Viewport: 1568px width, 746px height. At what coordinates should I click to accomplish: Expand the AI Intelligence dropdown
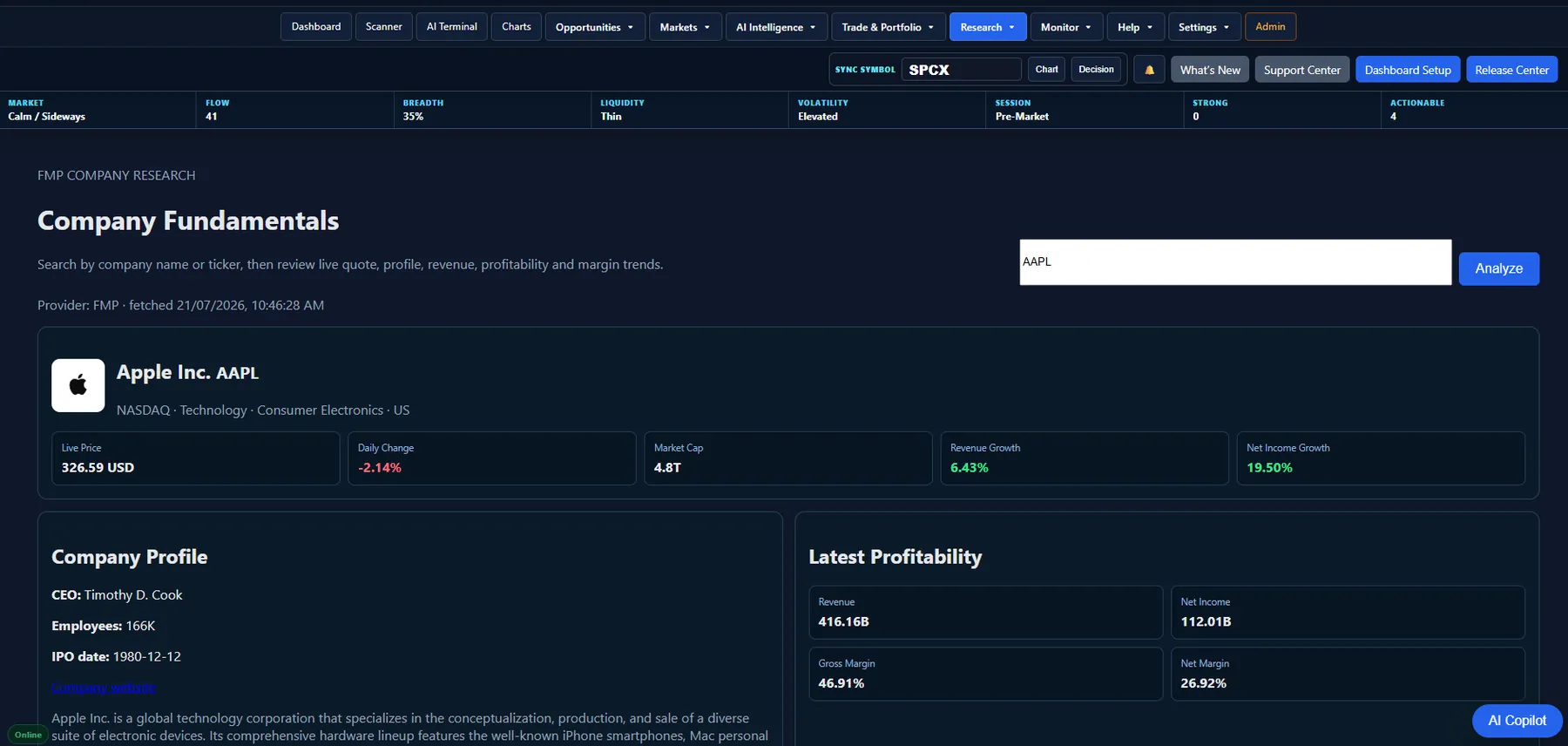(x=776, y=27)
